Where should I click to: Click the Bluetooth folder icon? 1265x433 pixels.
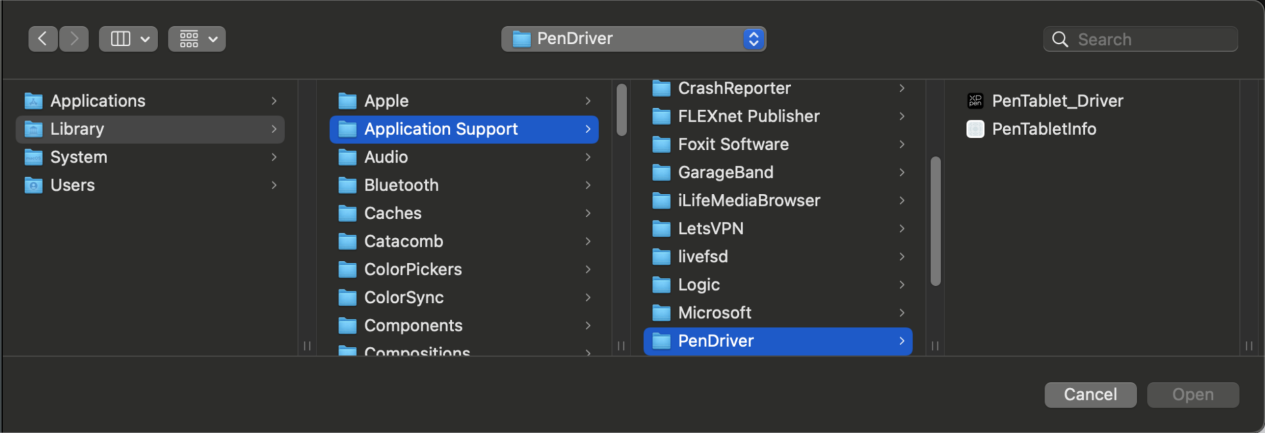[x=348, y=185]
